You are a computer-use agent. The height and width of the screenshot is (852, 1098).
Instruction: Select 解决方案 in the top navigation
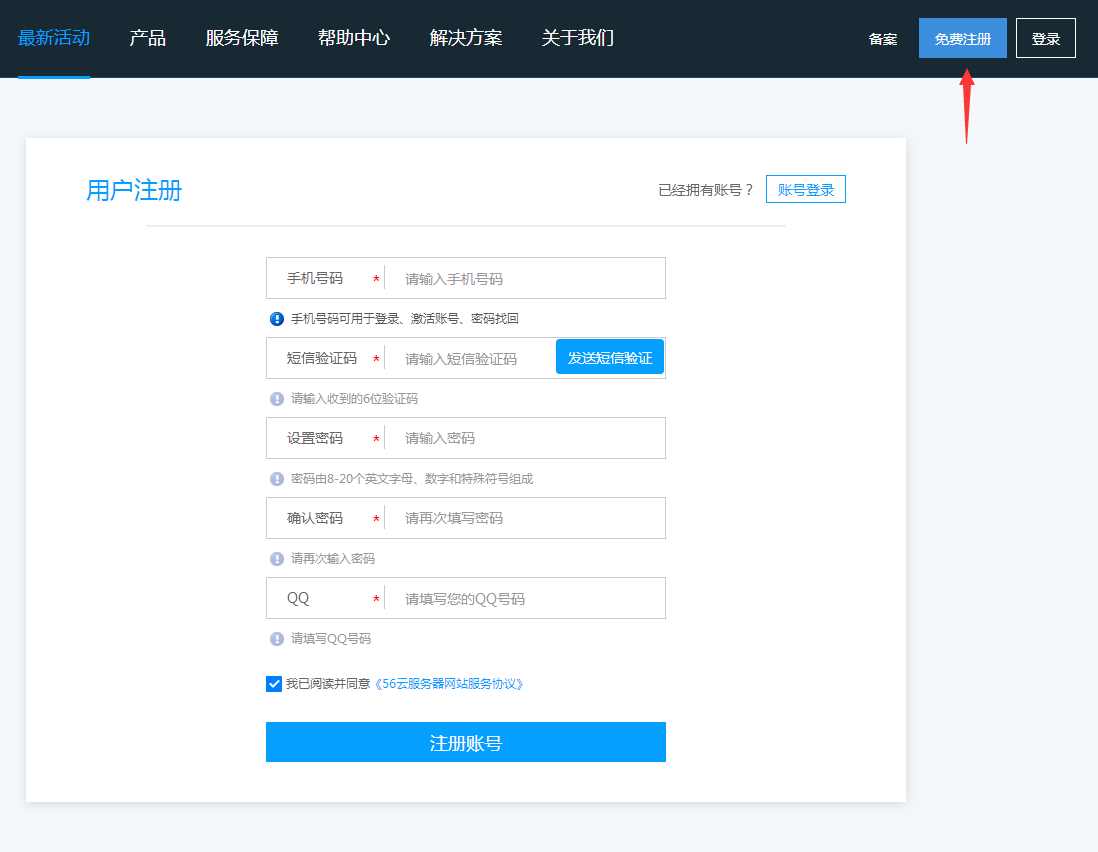[466, 39]
